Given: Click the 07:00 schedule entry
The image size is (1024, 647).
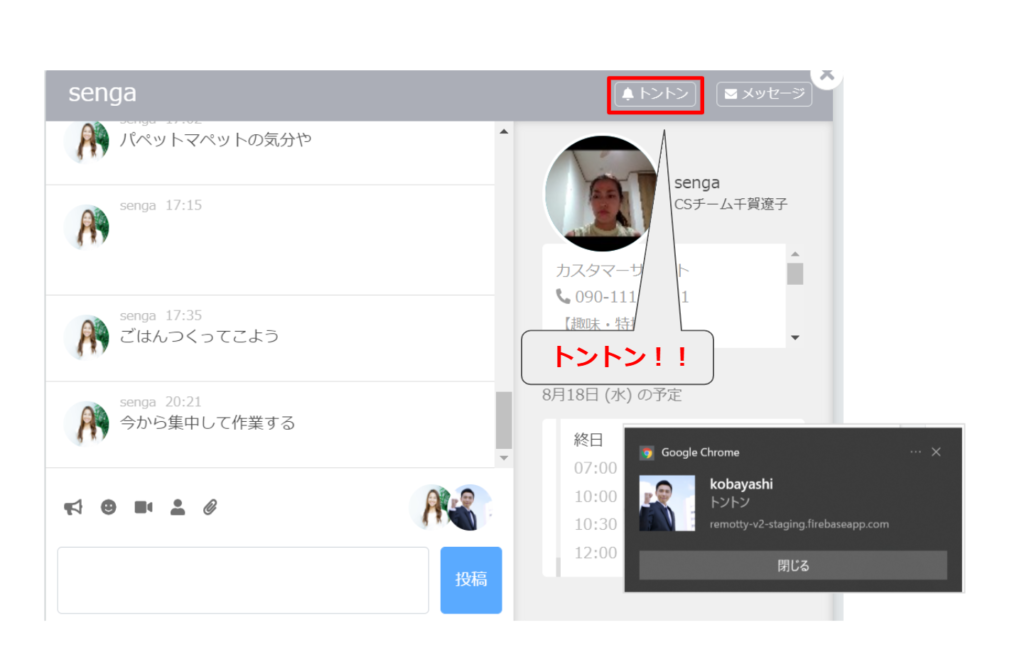Looking at the screenshot, I should pos(595,468).
